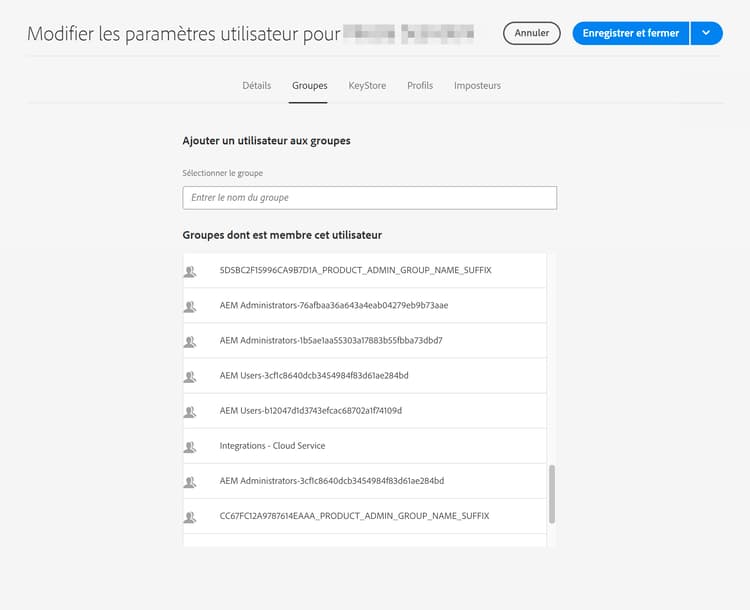
Task: Open the Détails tab
Action: [x=257, y=86]
